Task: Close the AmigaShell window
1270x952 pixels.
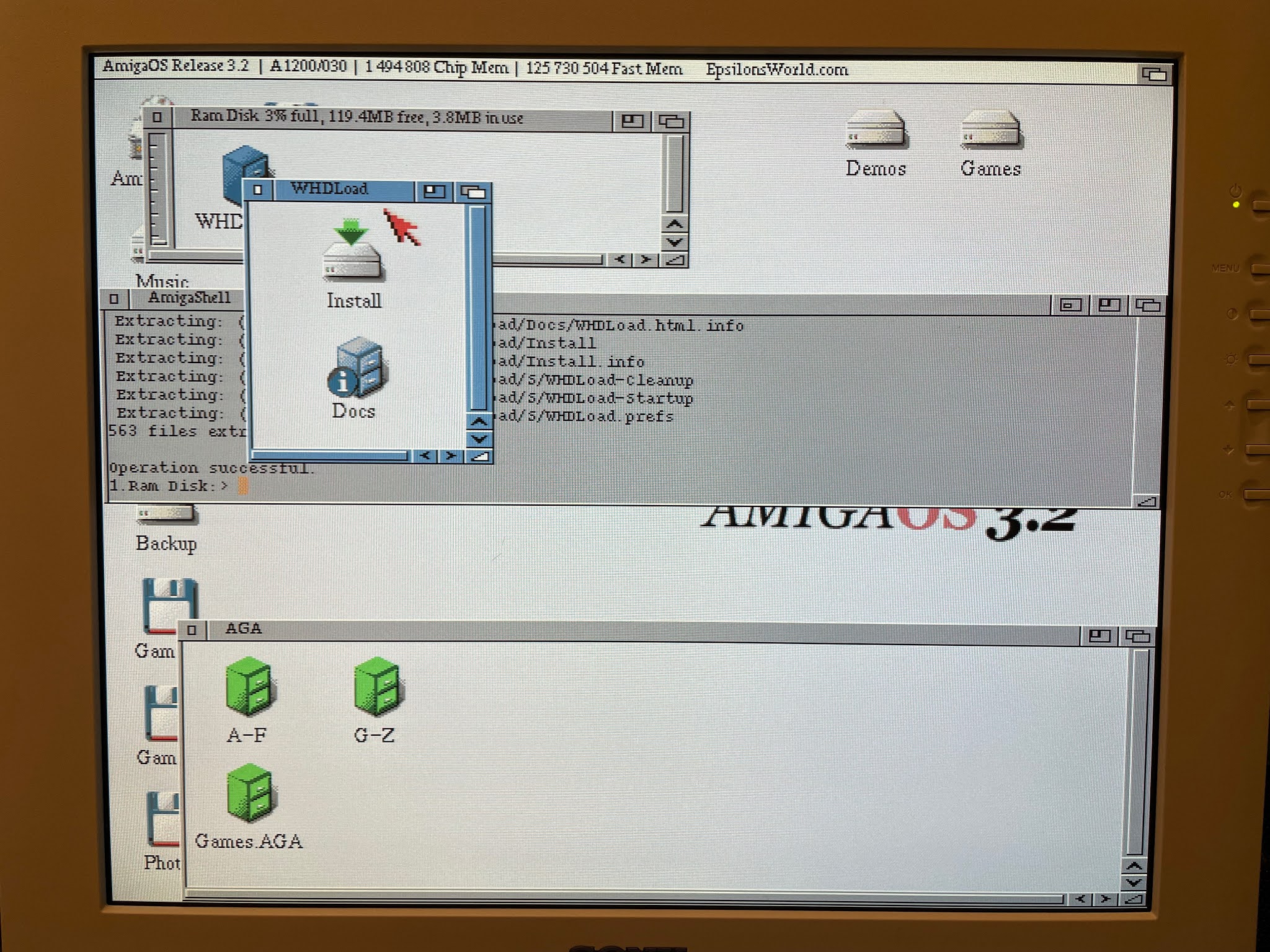Action: (x=113, y=299)
